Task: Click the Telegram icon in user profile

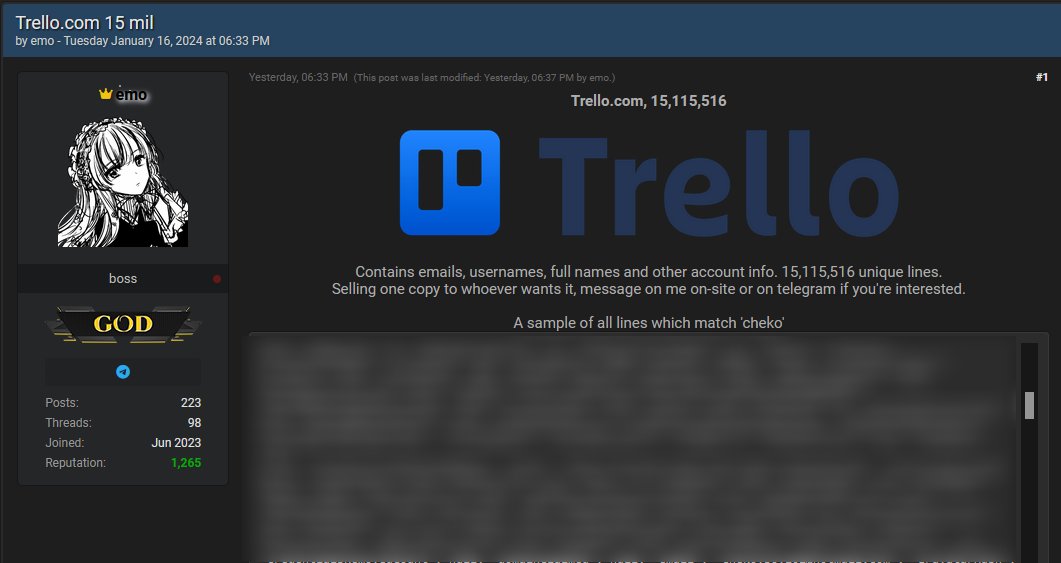Action: coord(122,371)
